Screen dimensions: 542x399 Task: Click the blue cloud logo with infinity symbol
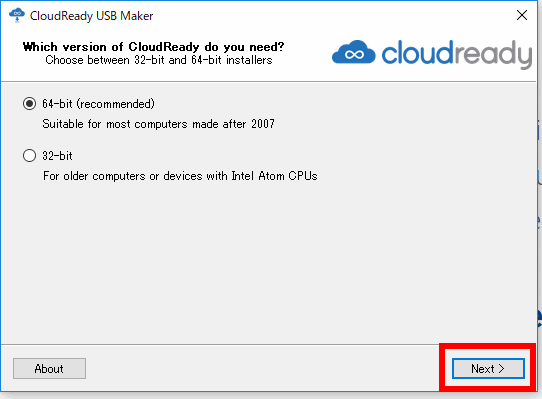click(x=354, y=52)
